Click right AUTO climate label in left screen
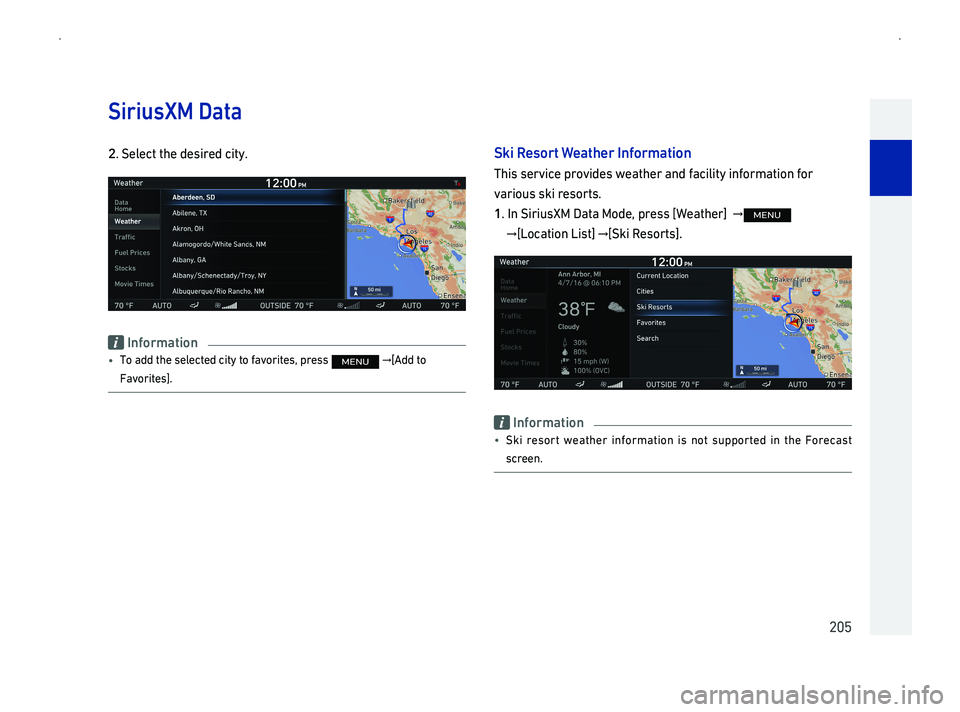This screenshot has height=712, width=960. (x=411, y=305)
